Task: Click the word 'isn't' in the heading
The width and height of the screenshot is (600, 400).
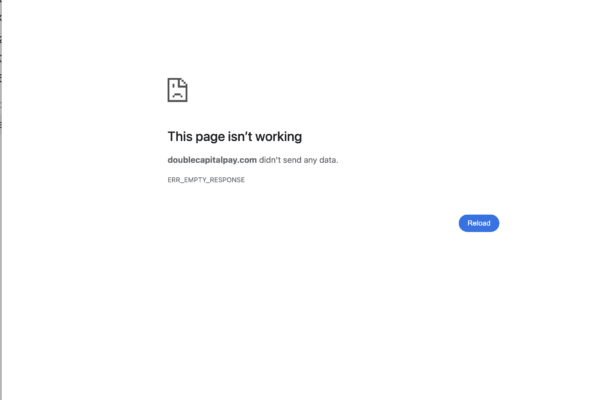Action: [240, 137]
